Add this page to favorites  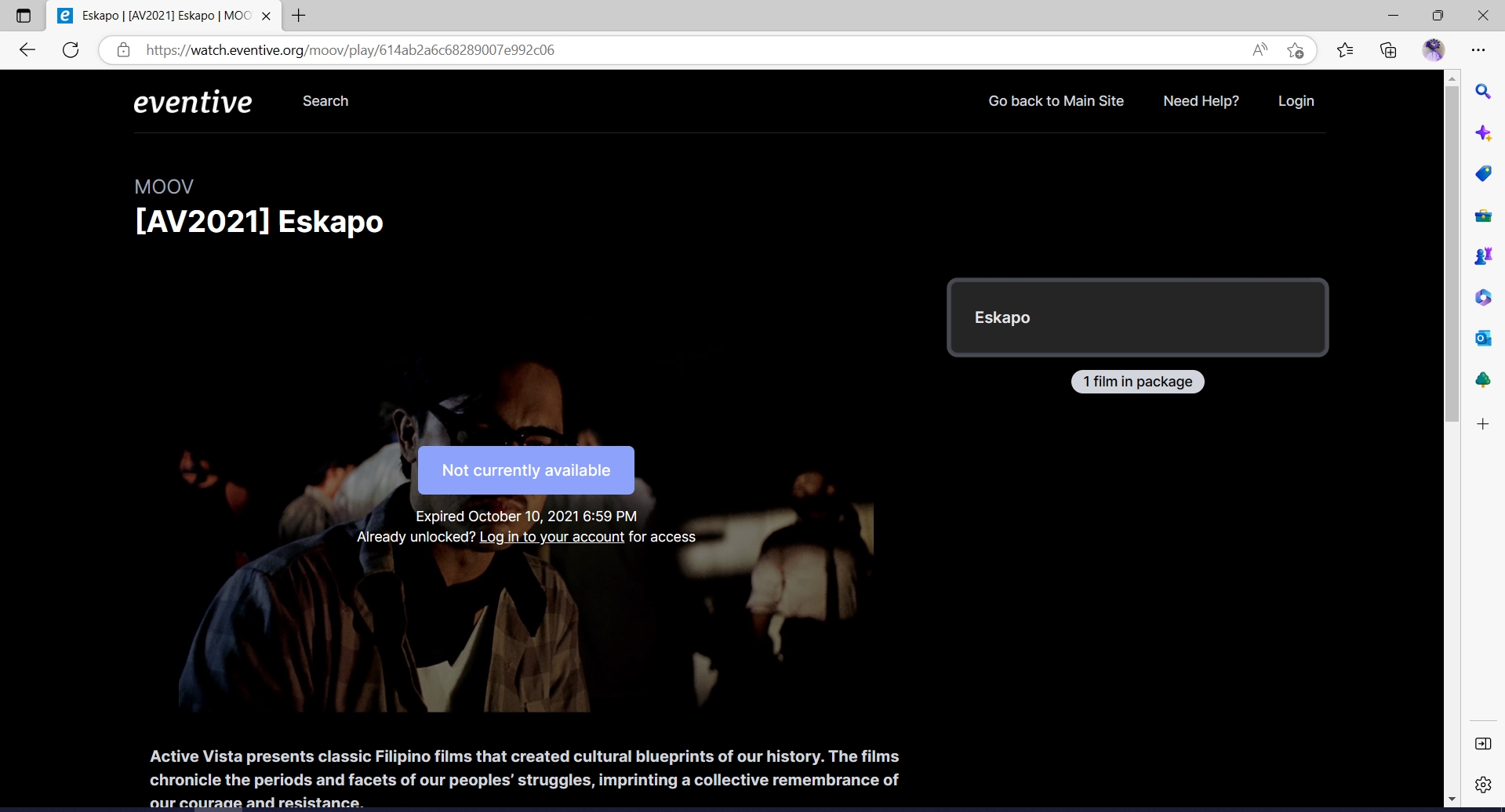click(x=1296, y=49)
